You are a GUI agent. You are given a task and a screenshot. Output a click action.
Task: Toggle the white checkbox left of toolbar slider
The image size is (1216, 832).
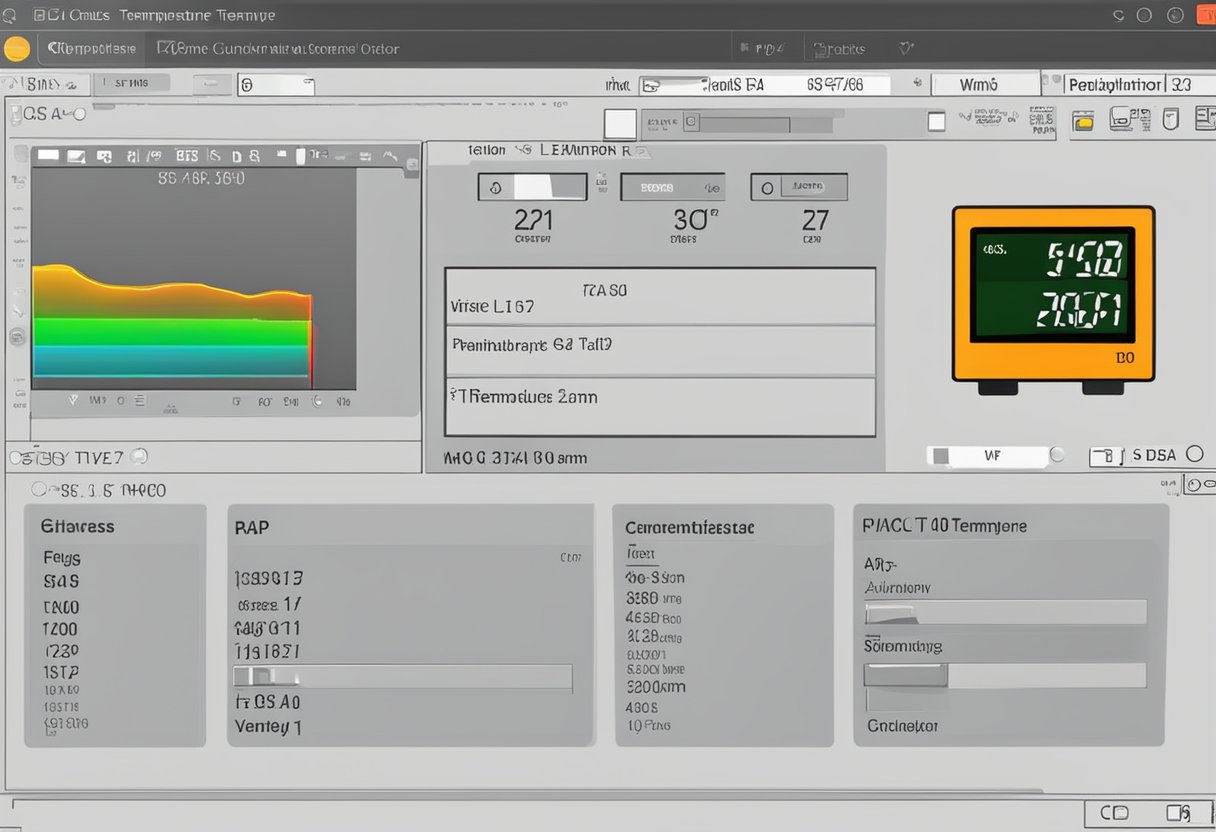620,124
